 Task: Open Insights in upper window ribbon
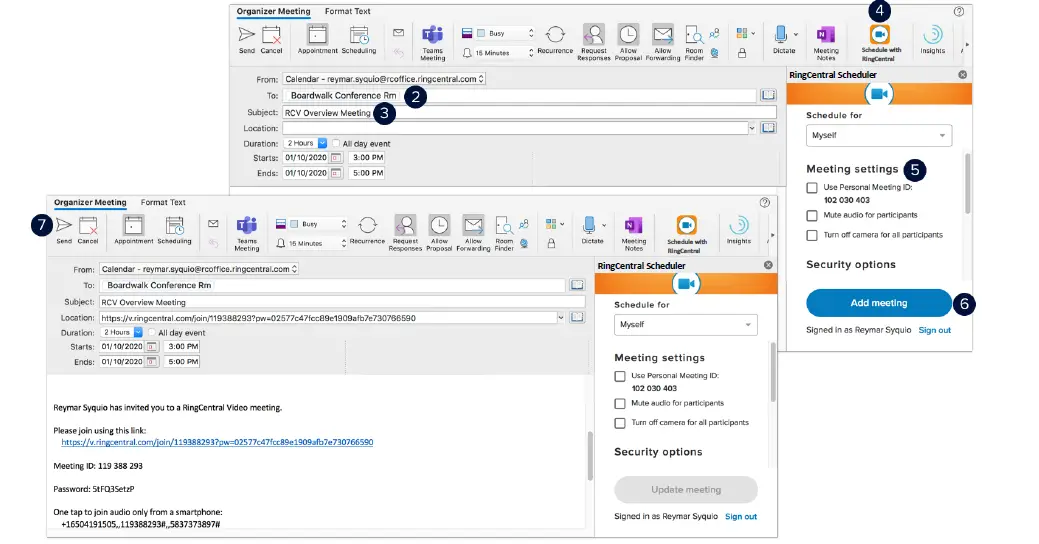932,40
